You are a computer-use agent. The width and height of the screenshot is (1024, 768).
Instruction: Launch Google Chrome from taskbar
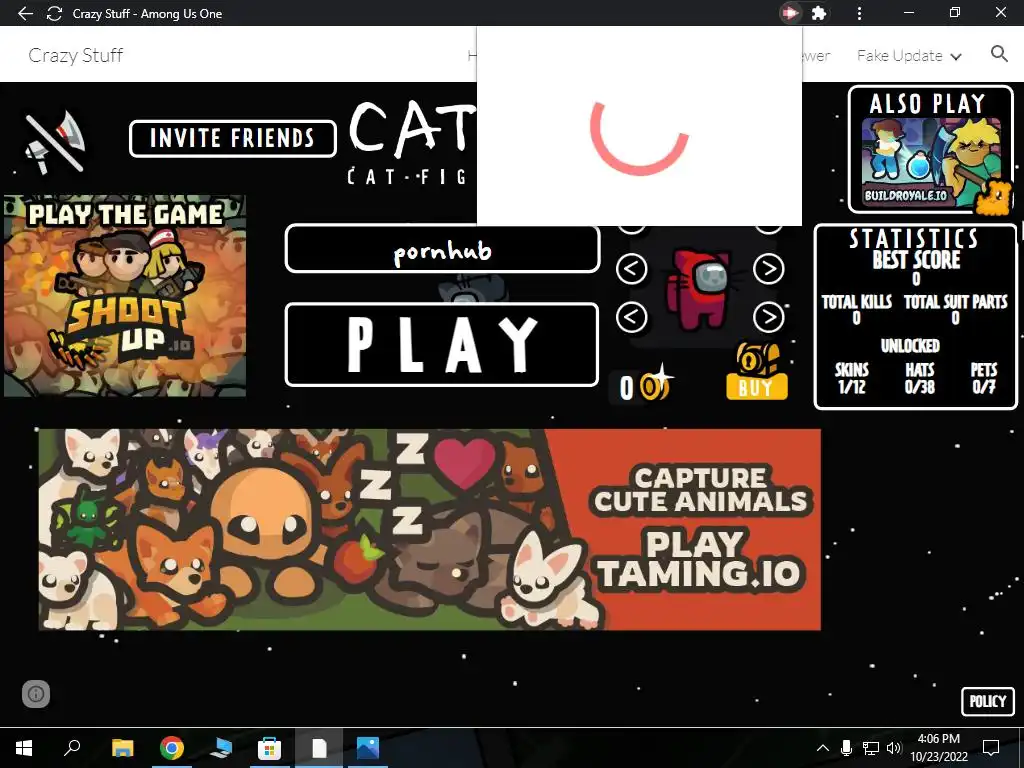172,748
